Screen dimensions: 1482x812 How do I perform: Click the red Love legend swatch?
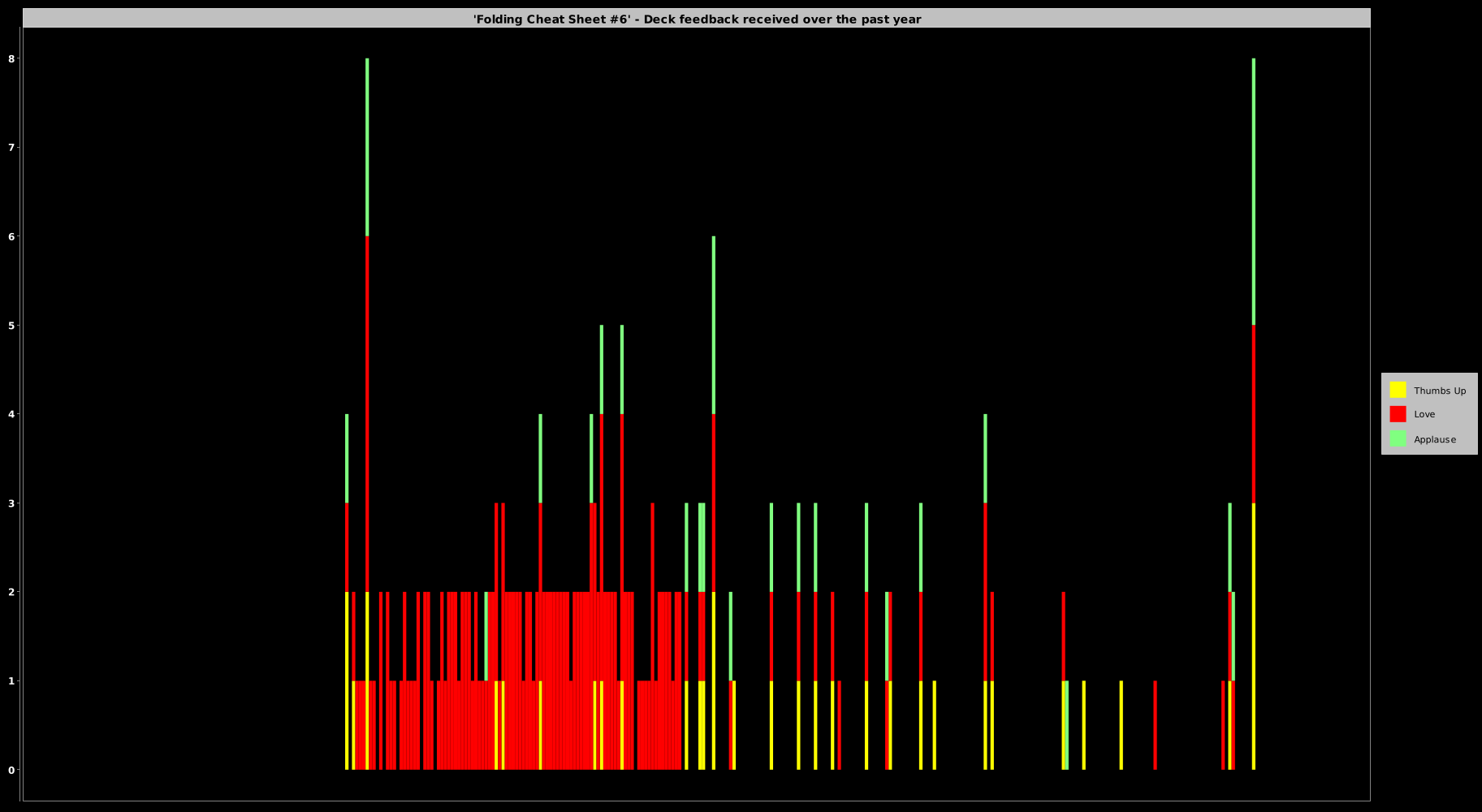pyautogui.click(x=1398, y=414)
